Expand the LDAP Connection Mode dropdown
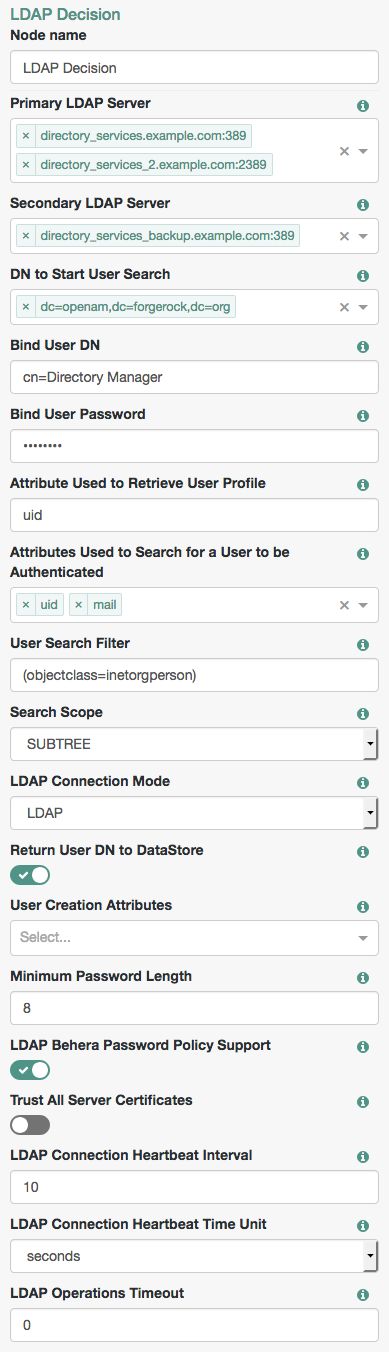389x1352 pixels. (x=194, y=814)
